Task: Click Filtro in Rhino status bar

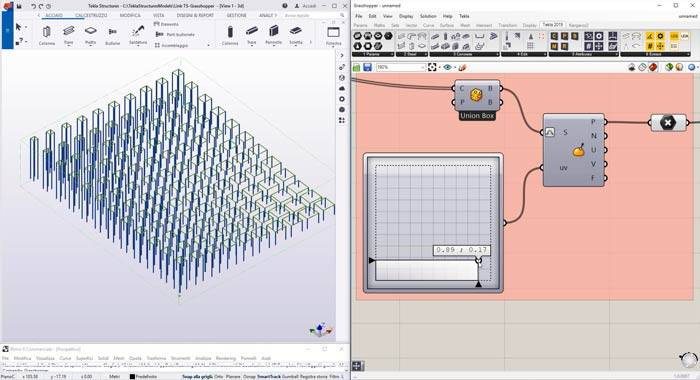Action: tap(334, 376)
